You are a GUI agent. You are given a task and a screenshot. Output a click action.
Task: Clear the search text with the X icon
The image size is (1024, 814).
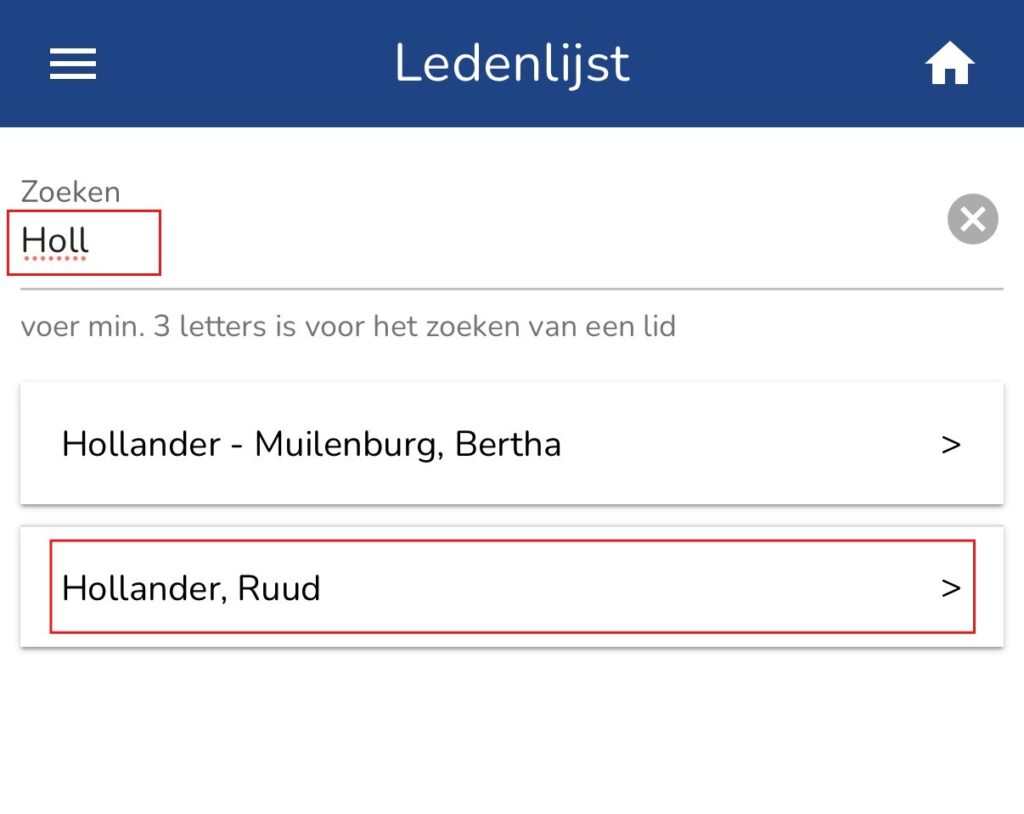972,219
